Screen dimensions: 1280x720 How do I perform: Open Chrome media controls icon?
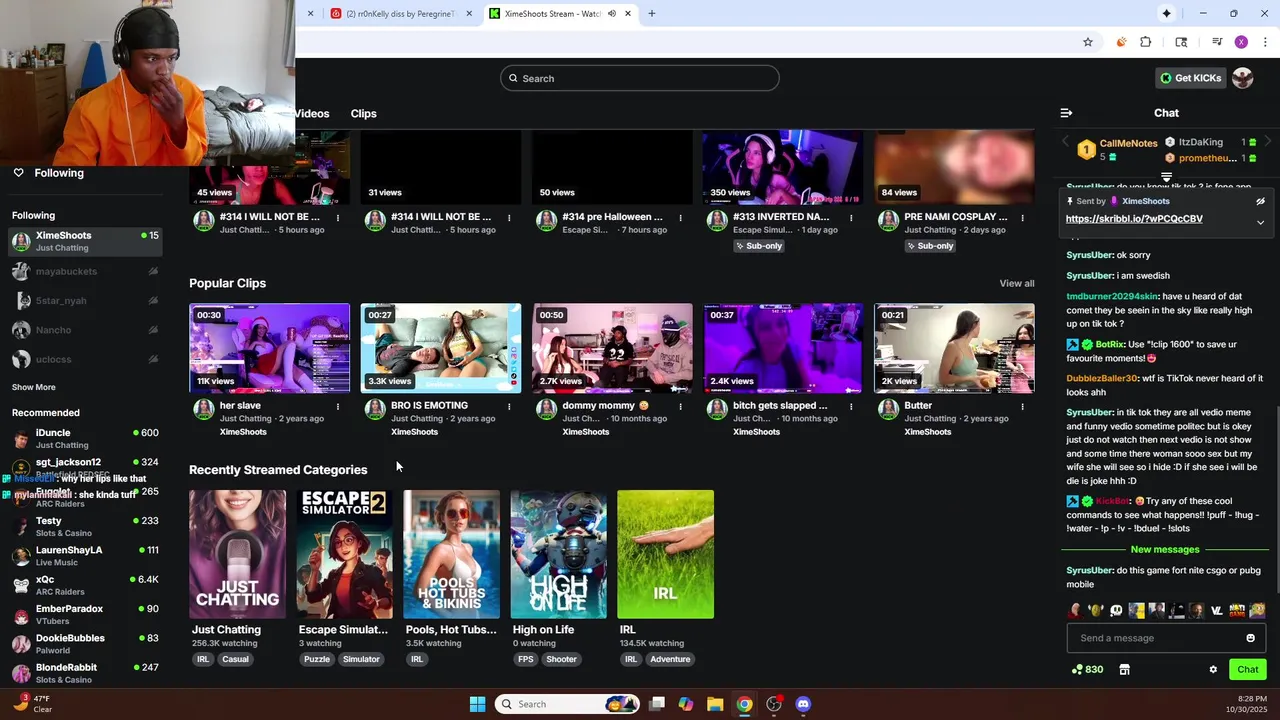[x=1217, y=42]
